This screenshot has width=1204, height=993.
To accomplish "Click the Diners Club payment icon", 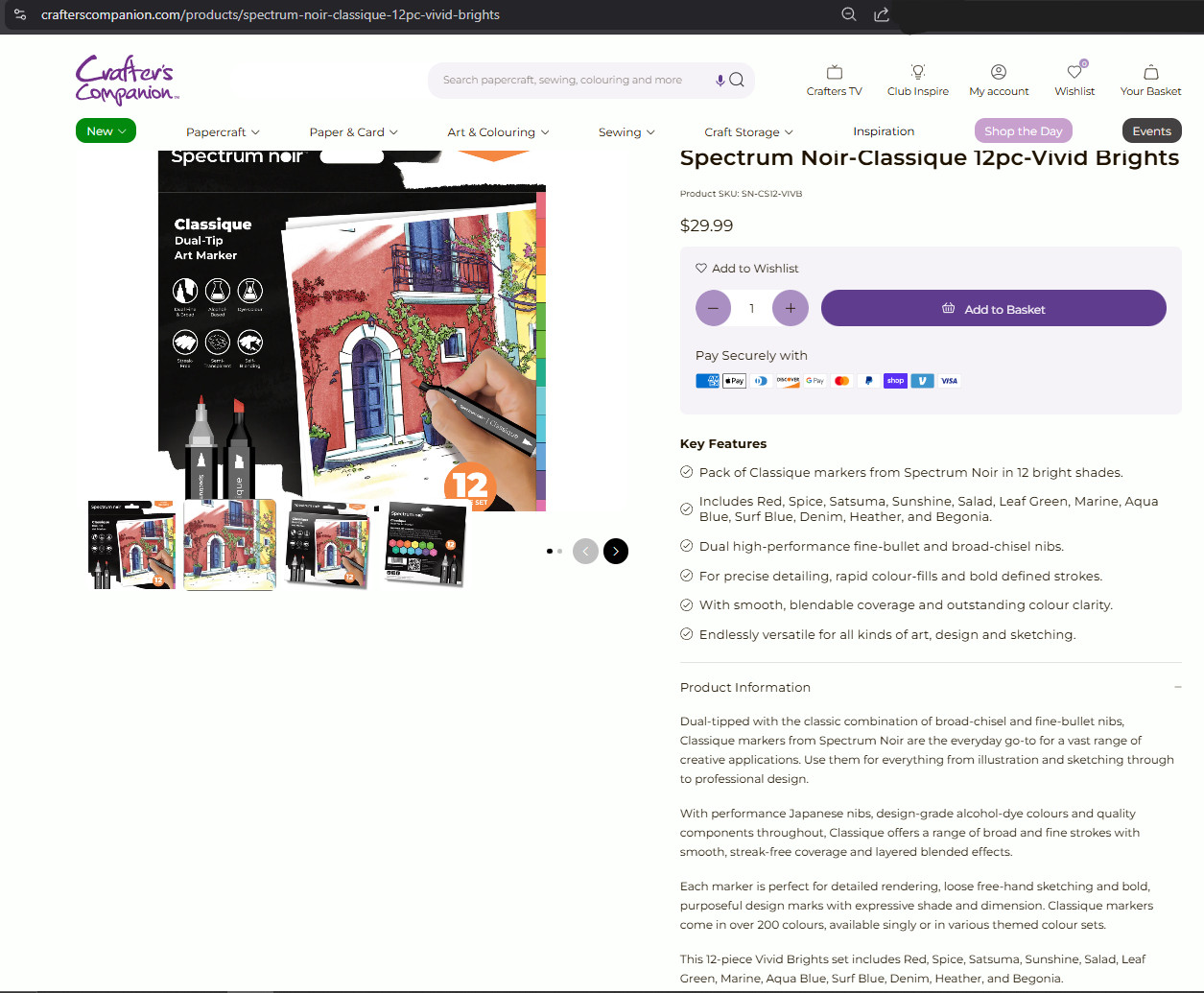I will point(761,381).
